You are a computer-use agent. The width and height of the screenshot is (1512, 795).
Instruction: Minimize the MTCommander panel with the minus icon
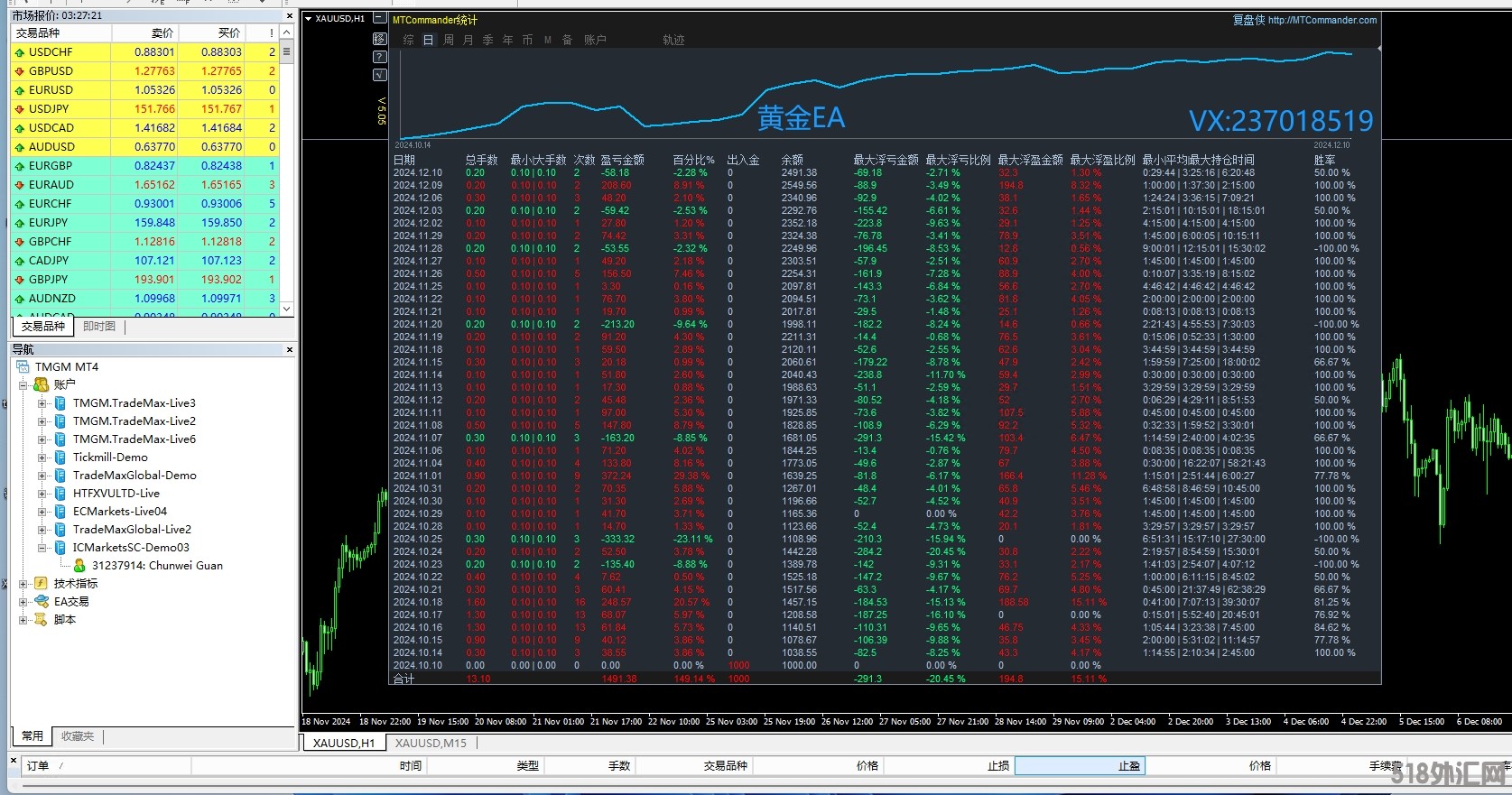pyautogui.click(x=380, y=19)
